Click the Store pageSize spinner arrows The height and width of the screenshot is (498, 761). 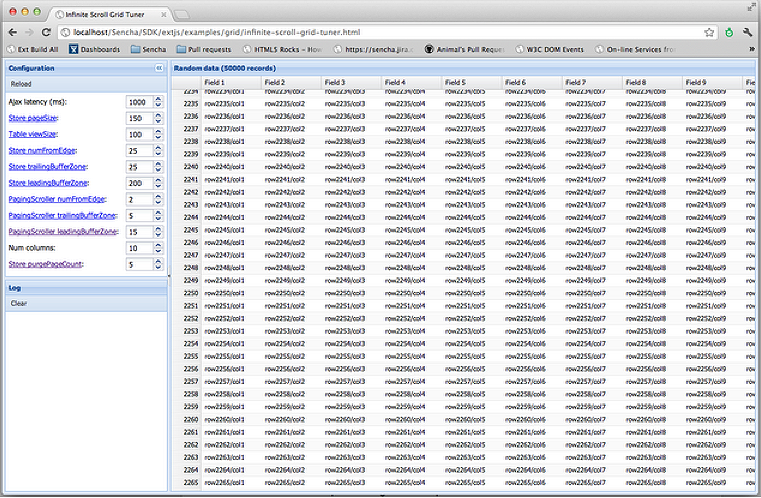(160, 118)
